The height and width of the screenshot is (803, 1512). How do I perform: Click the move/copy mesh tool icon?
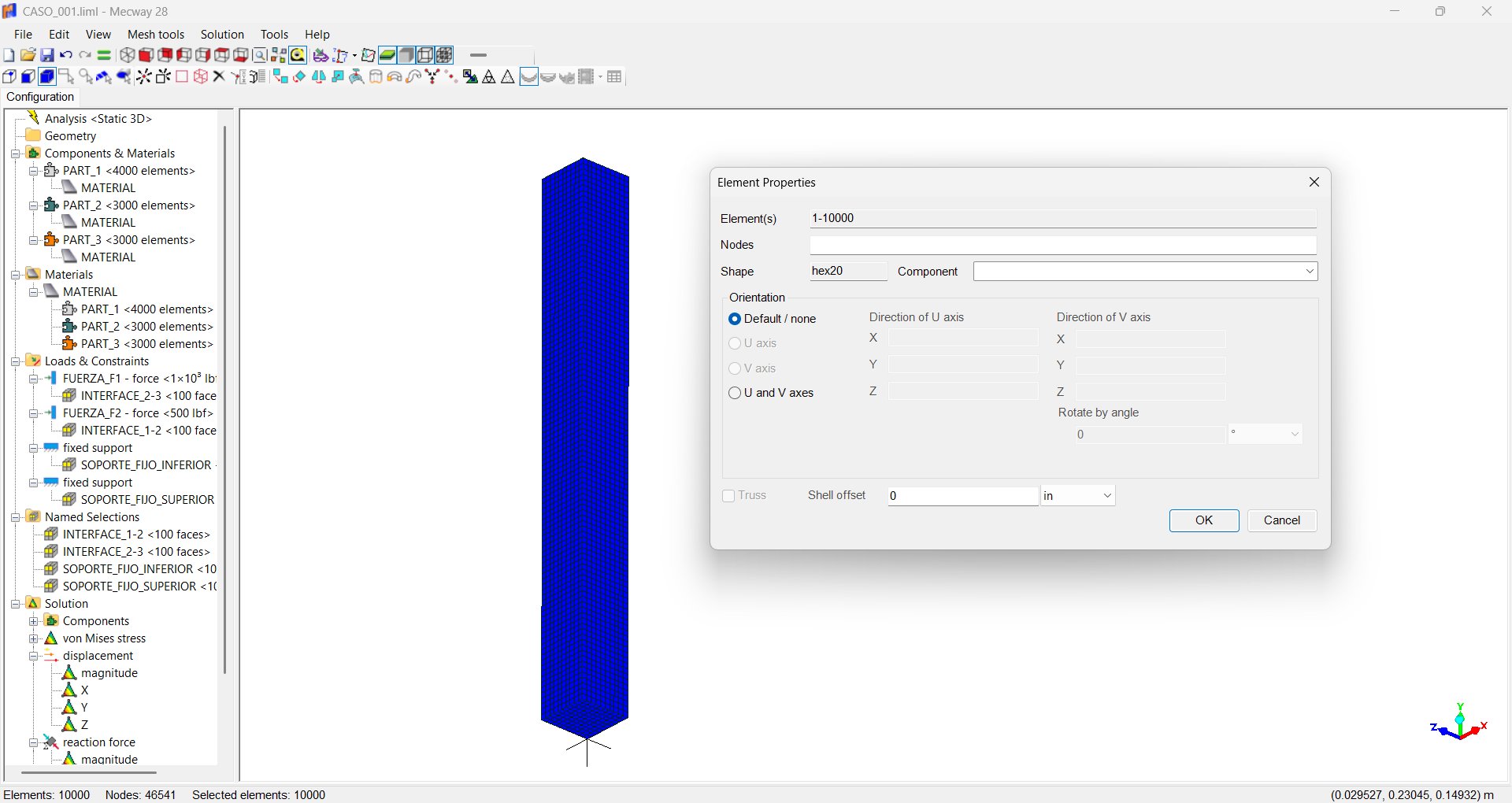(x=280, y=76)
